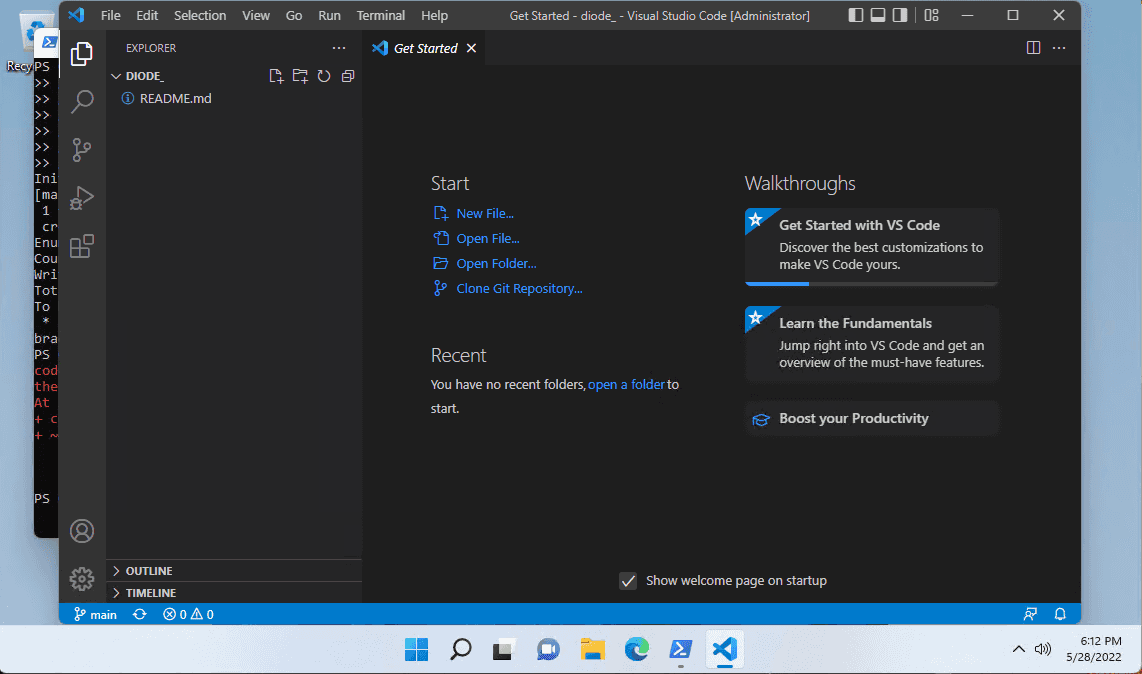1142x674 pixels.
Task: Synchronize changes in the status bar
Action: [140, 614]
